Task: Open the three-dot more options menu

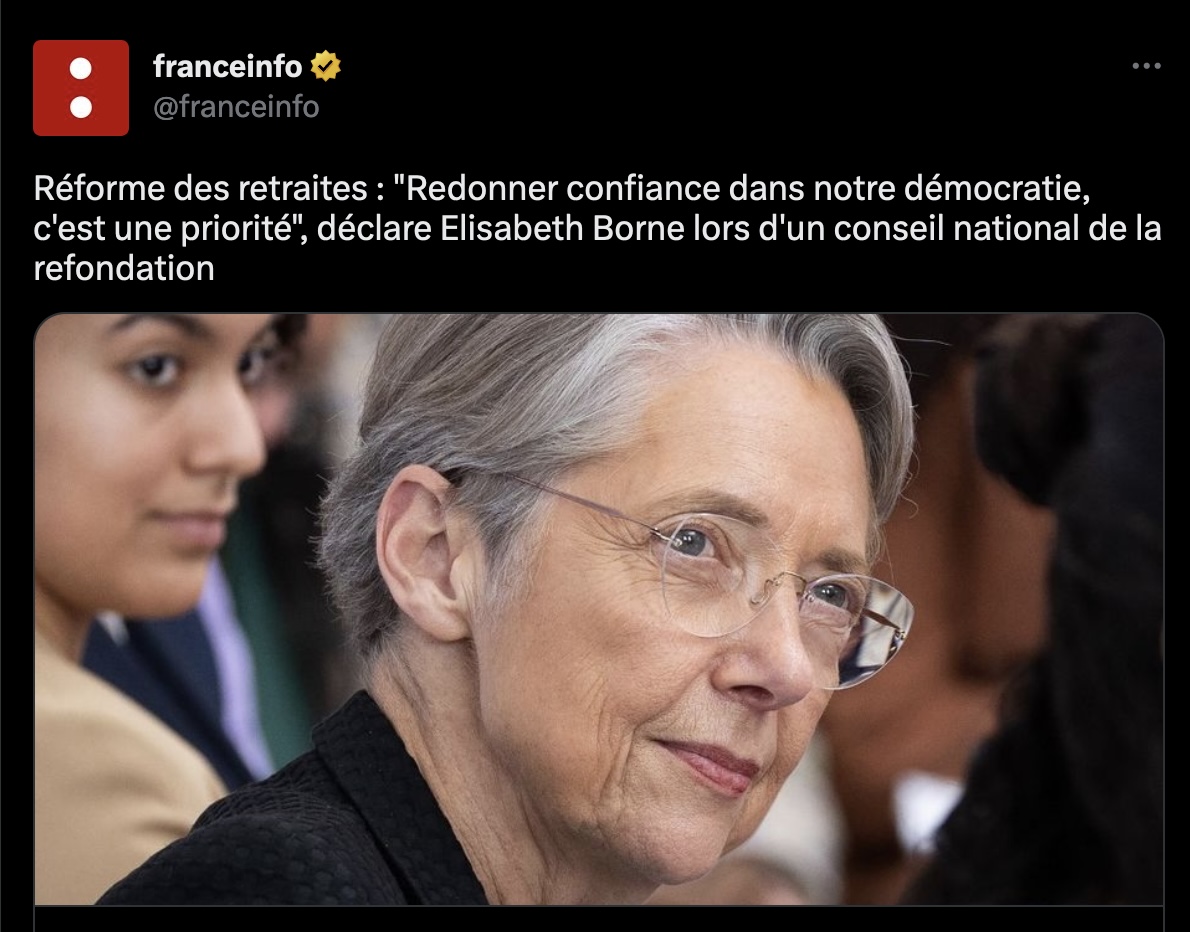Action: pos(1146,66)
